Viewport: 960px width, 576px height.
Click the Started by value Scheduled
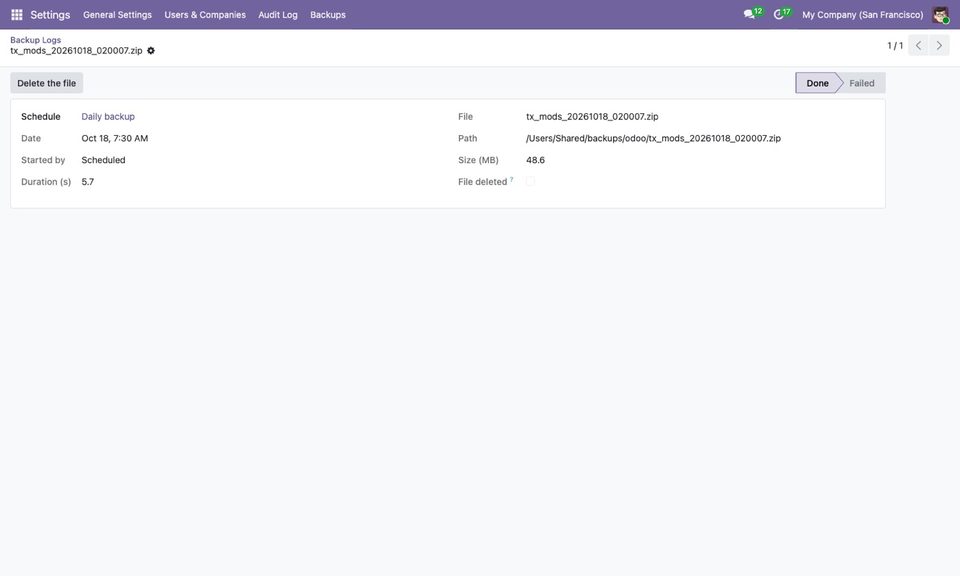103,160
